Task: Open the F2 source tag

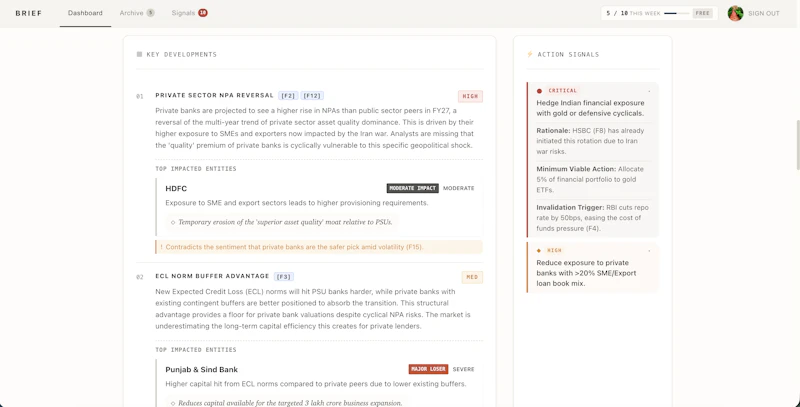Action: point(288,96)
